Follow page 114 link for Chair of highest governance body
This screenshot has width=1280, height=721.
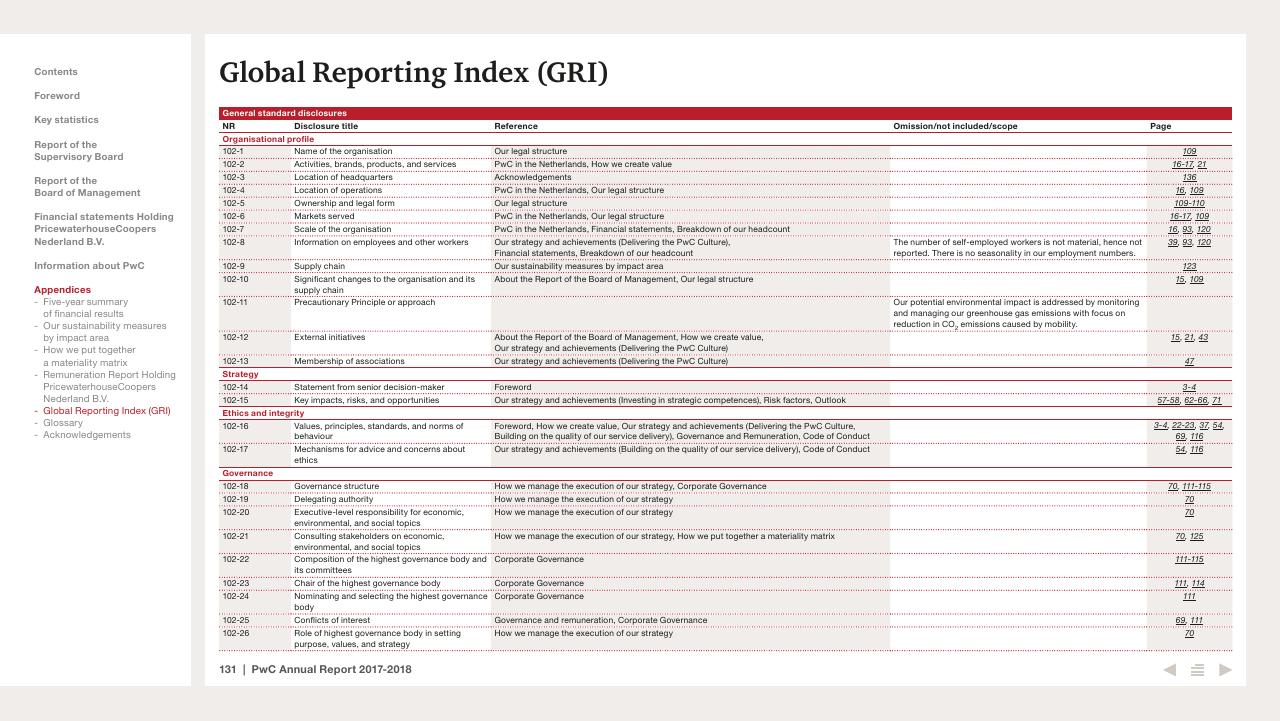pos(1197,584)
